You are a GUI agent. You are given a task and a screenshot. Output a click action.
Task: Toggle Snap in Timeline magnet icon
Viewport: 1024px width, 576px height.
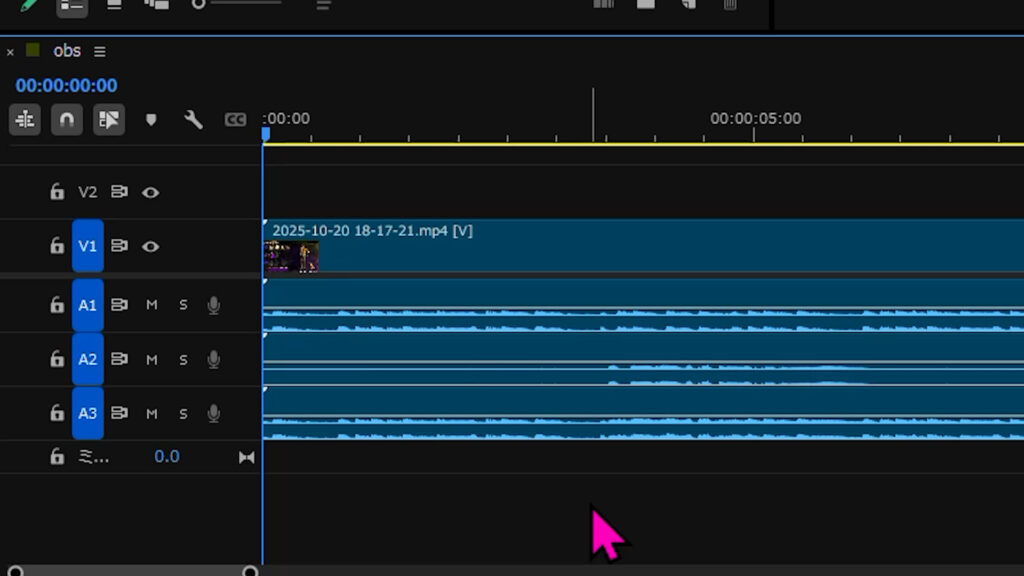point(67,120)
